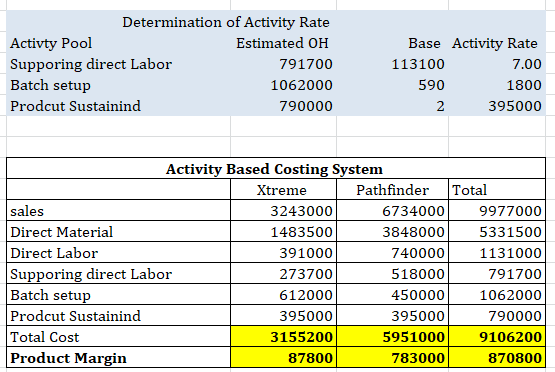The width and height of the screenshot is (555, 372).
Task: Select the activity rate 1800 cell
Action: click(524, 85)
